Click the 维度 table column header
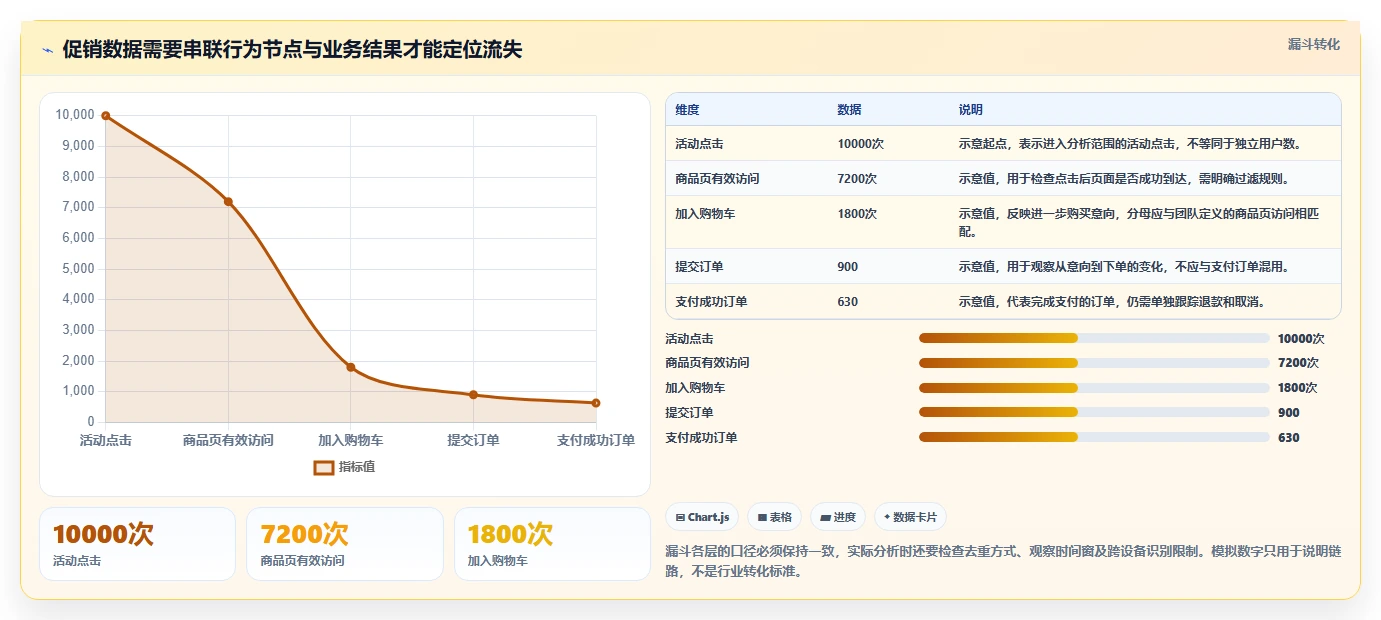 [688, 110]
